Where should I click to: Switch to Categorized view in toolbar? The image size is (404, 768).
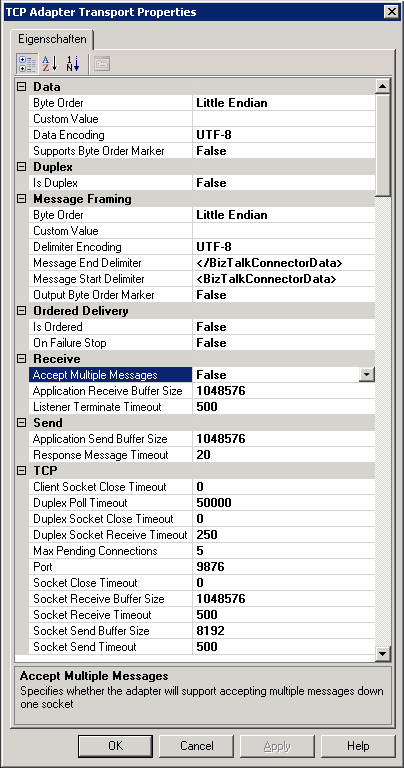(25, 64)
